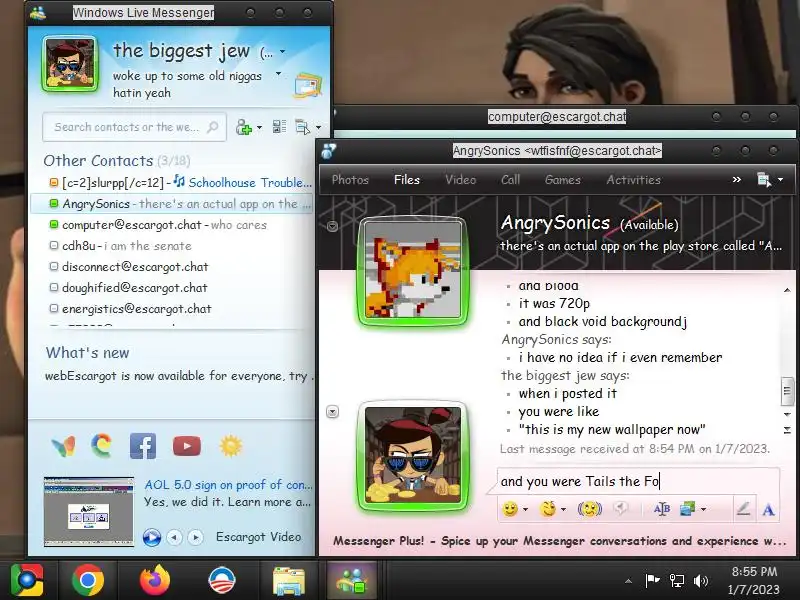
Task: Click the Messenger taskbar button
Action: click(352, 581)
